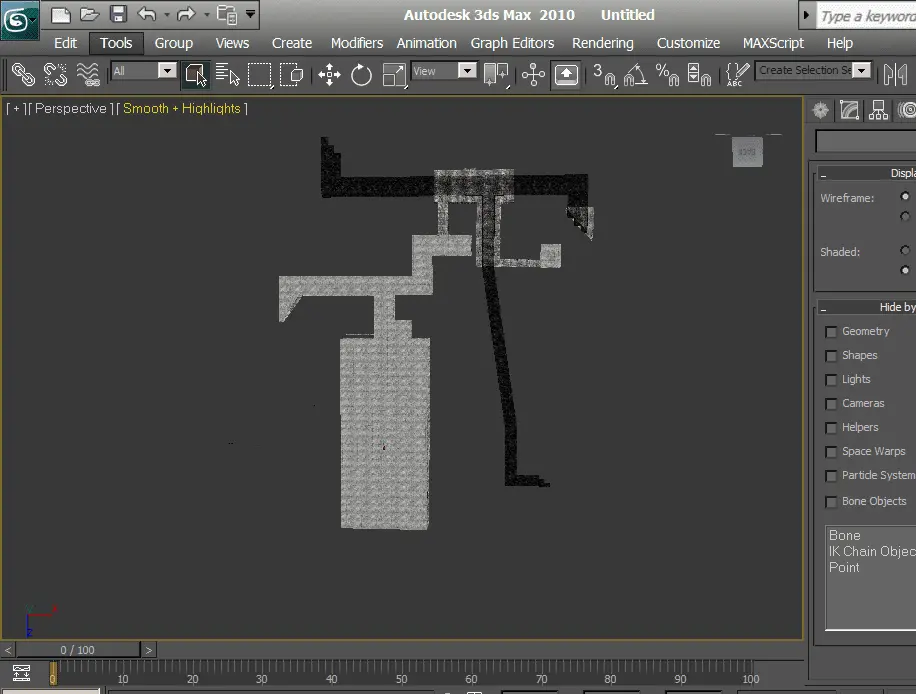Undo the last action
The image size is (916, 694).
(x=147, y=14)
